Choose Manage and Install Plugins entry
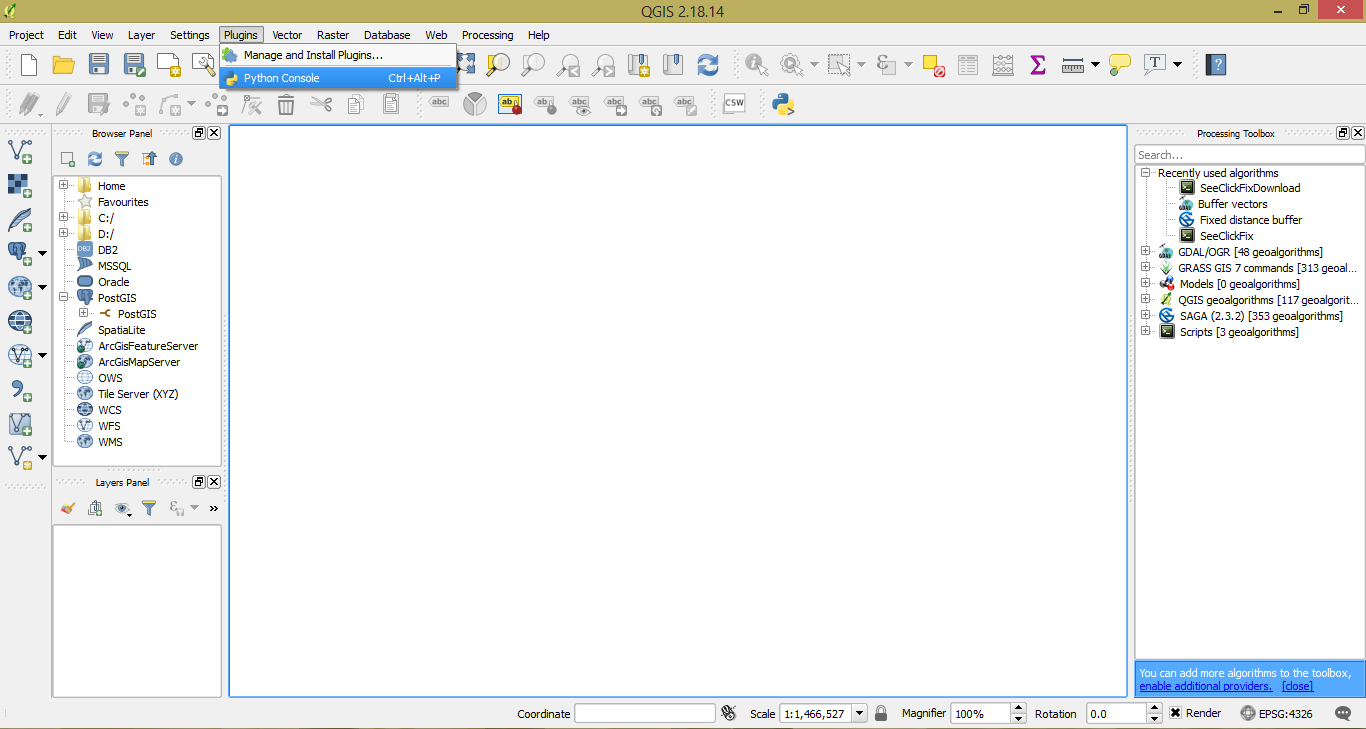 [x=312, y=55]
